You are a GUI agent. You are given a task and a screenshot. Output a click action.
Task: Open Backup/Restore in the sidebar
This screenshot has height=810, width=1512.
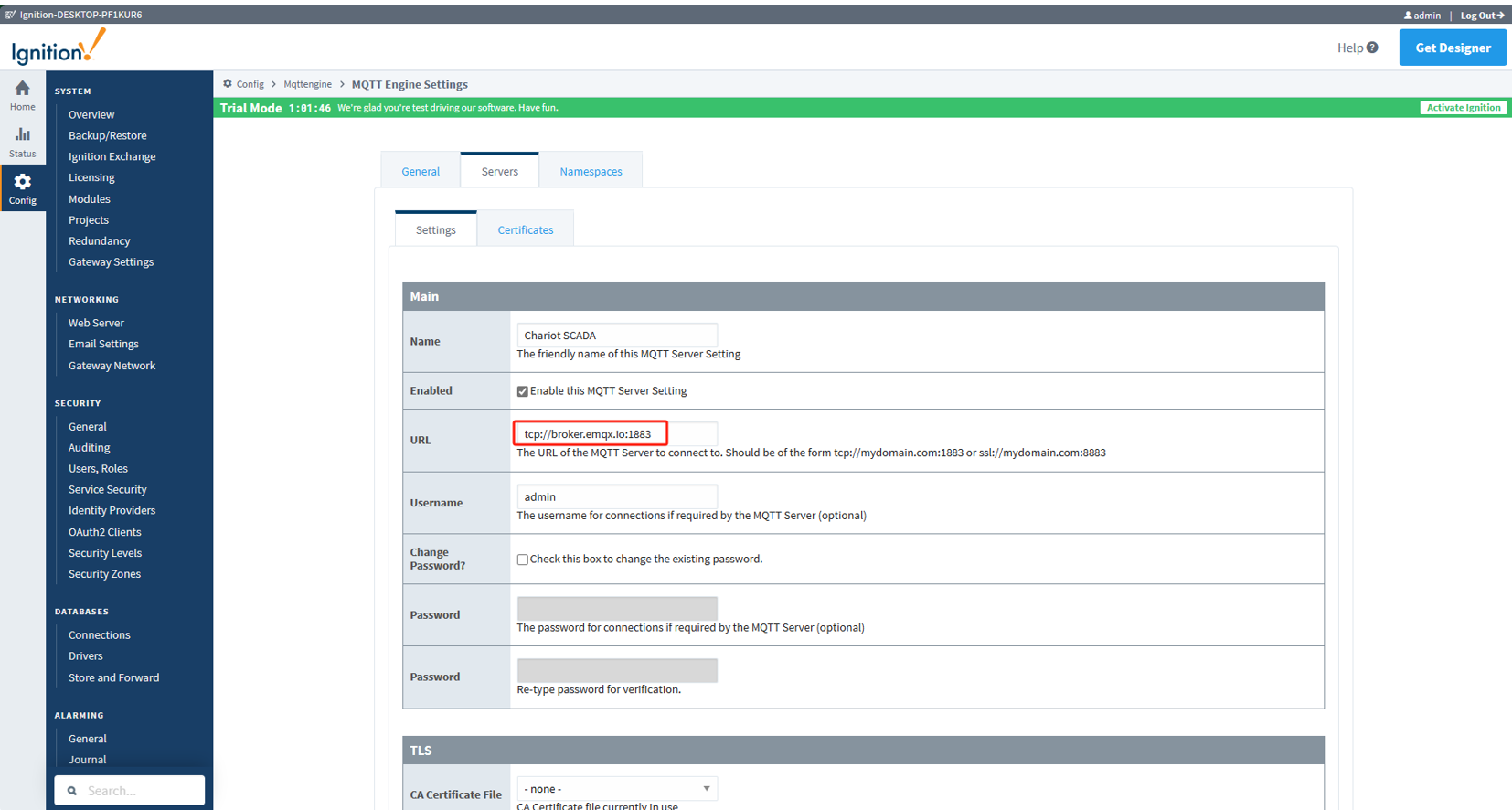point(108,135)
